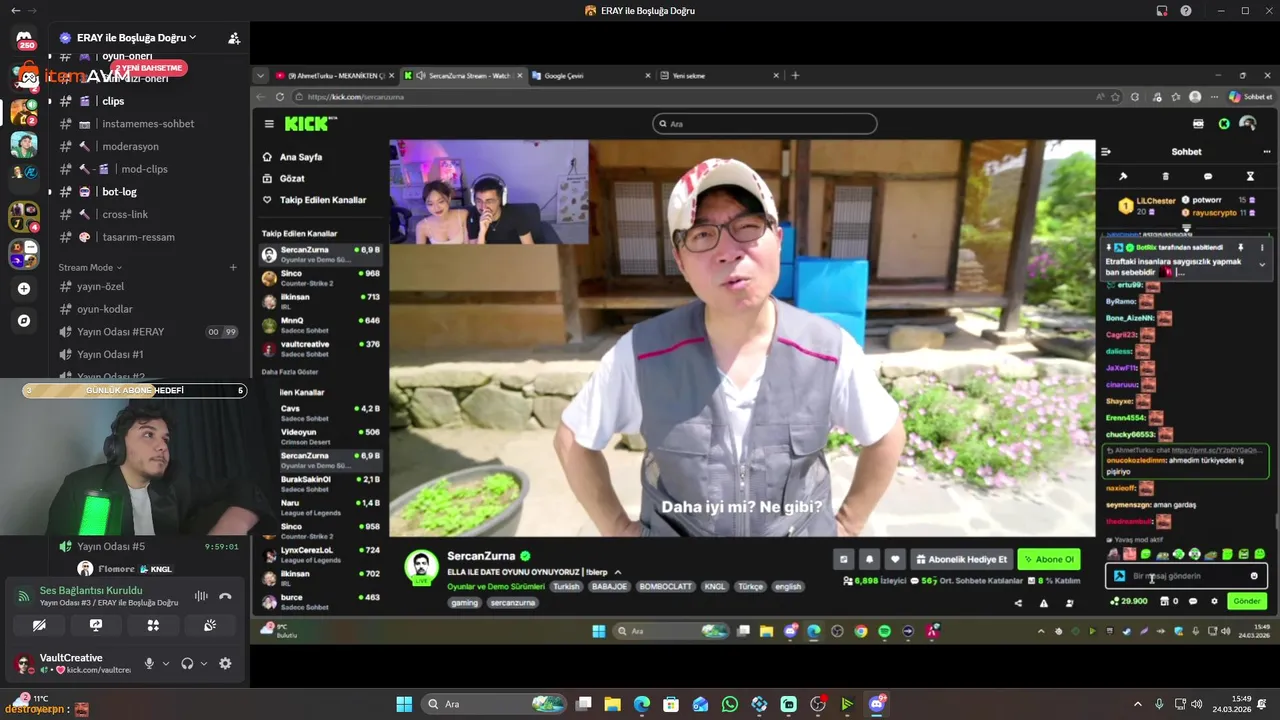This screenshot has height=720, width=1280.
Task: Open File Explorer from the Windows taskbar
Action: point(612,704)
